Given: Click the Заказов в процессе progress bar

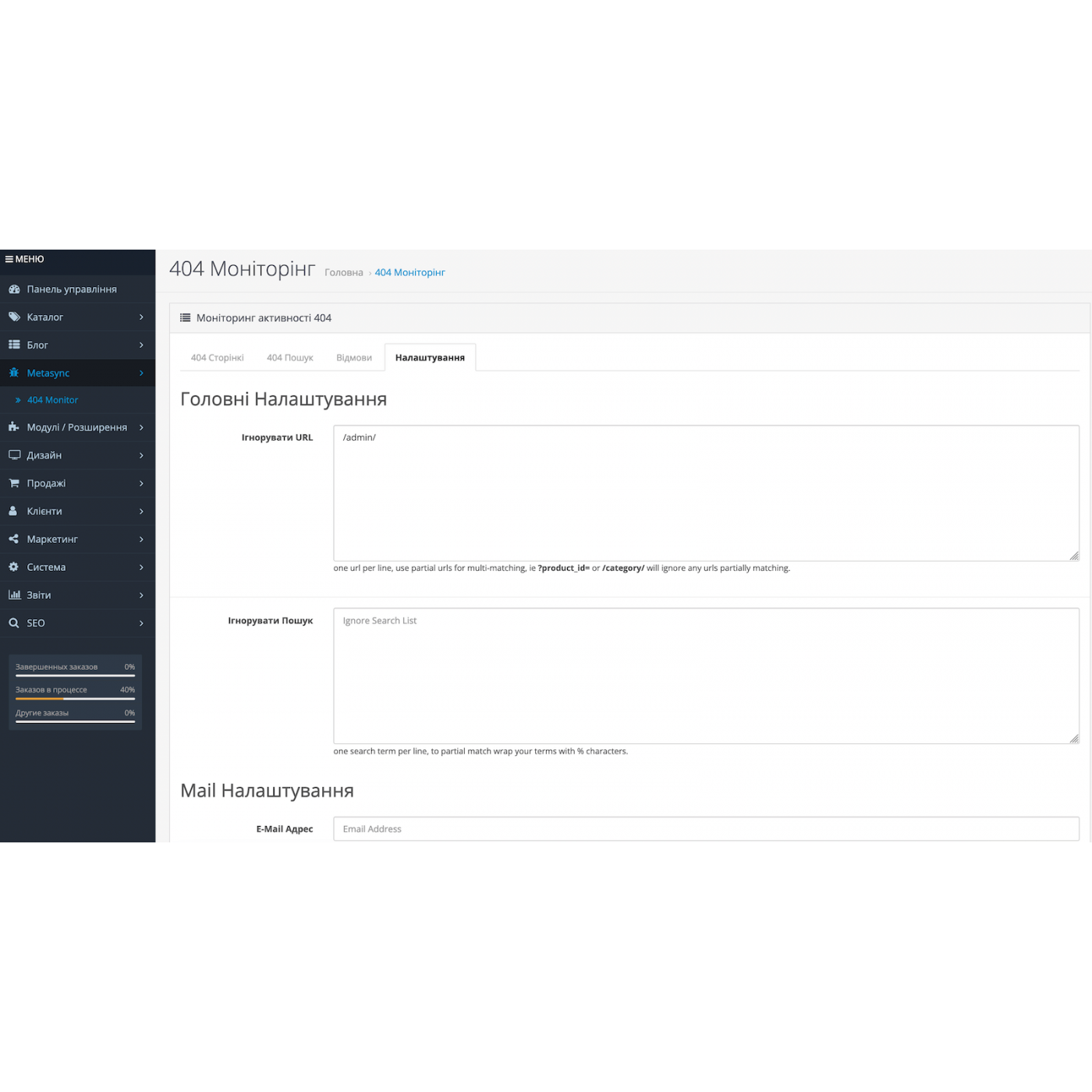Looking at the screenshot, I should coord(75,699).
